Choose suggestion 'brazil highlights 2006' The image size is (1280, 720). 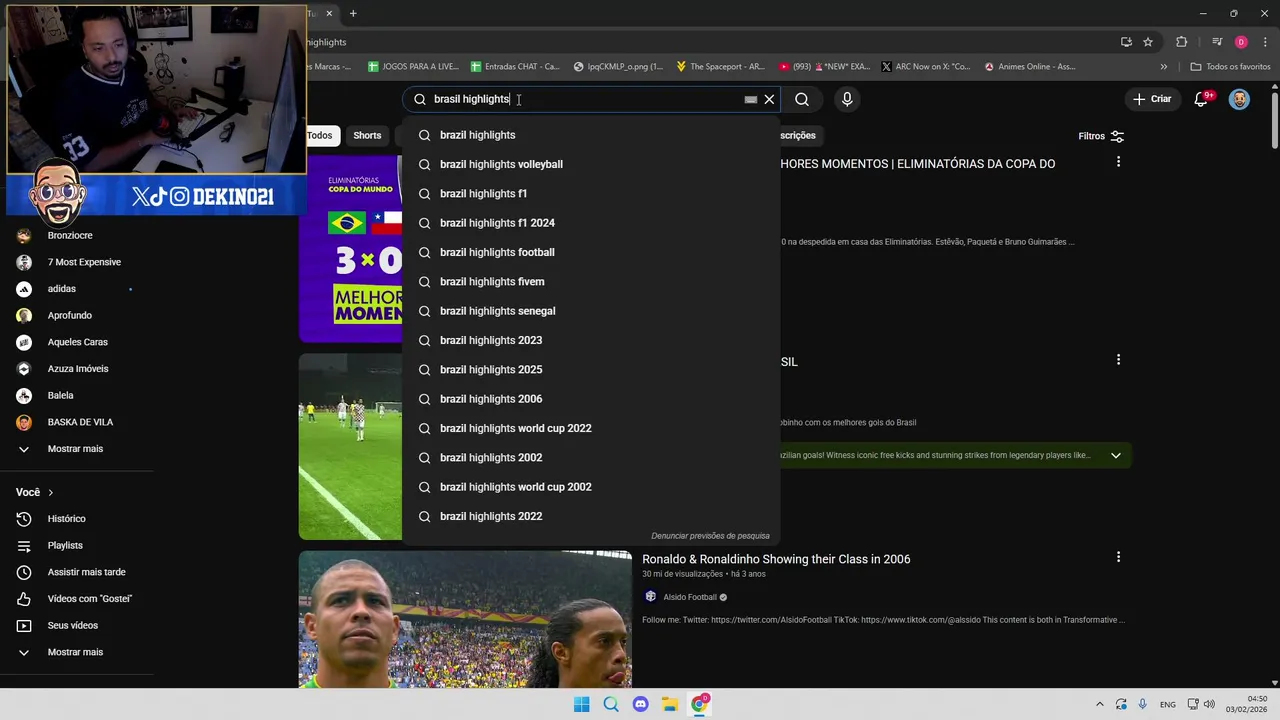pyautogui.click(x=591, y=399)
